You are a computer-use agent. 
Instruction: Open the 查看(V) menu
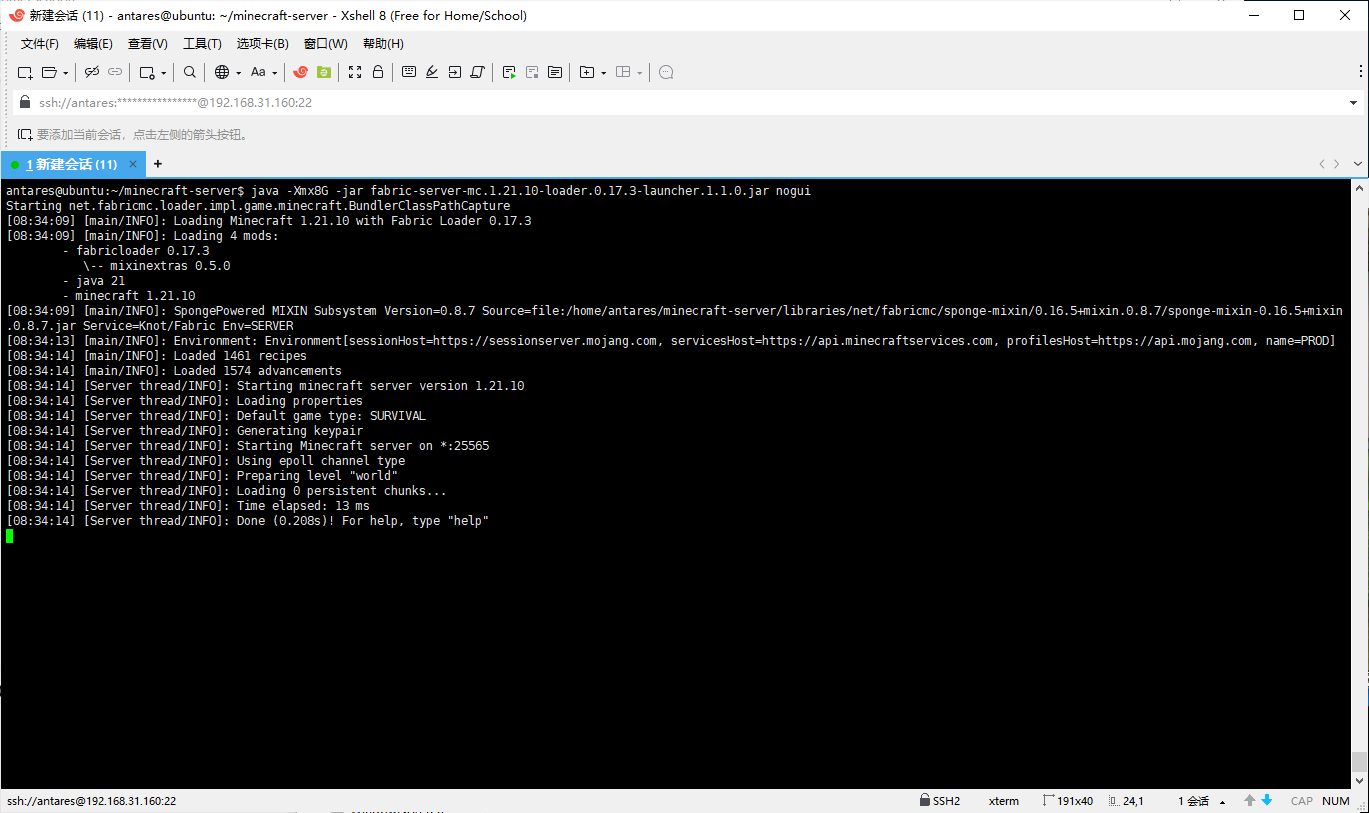coord(147,44)
